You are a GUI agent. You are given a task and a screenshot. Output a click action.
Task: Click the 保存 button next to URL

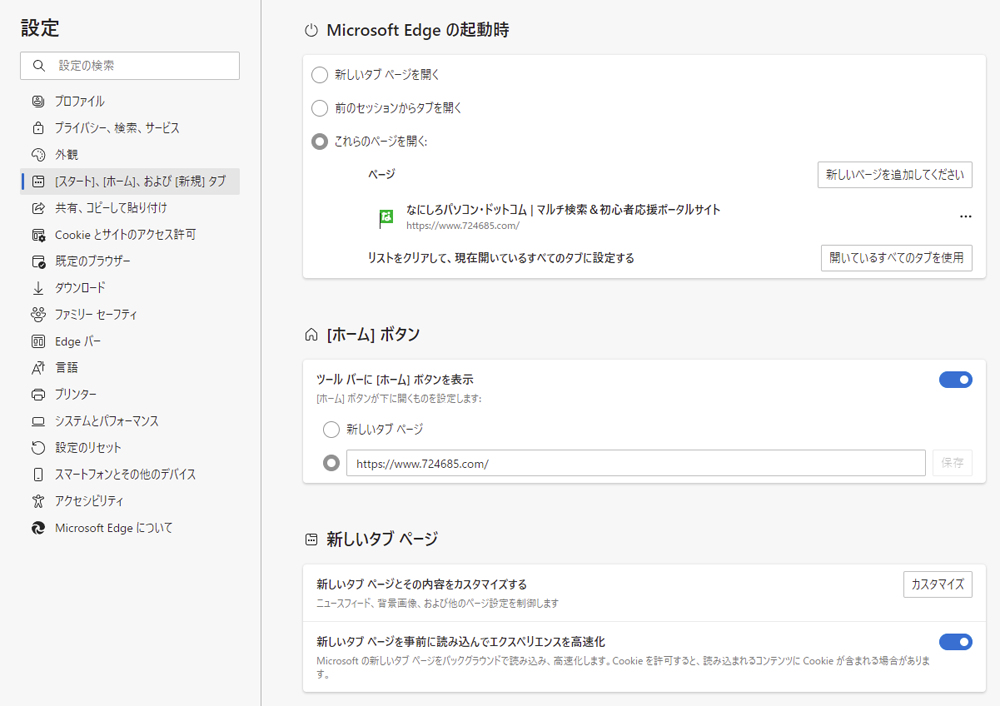click(952, 462)
